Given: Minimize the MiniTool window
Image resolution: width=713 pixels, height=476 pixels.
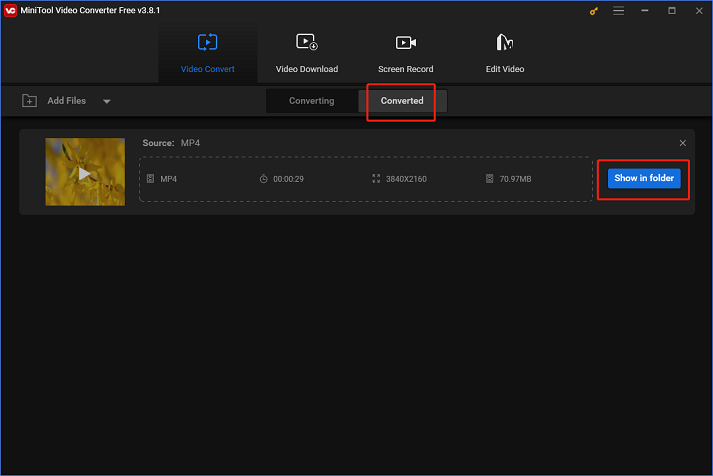Looking at the screenshot, I should (x=645, y=10).
